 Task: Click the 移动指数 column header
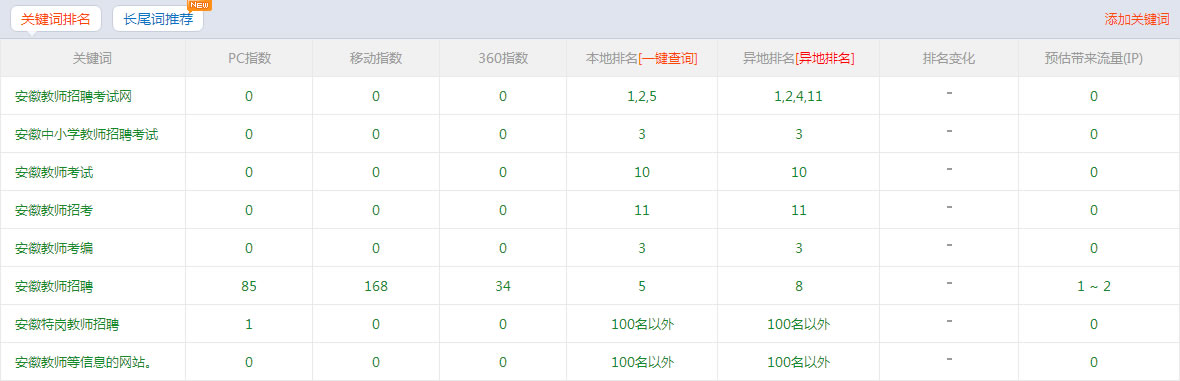pos(376,58)
